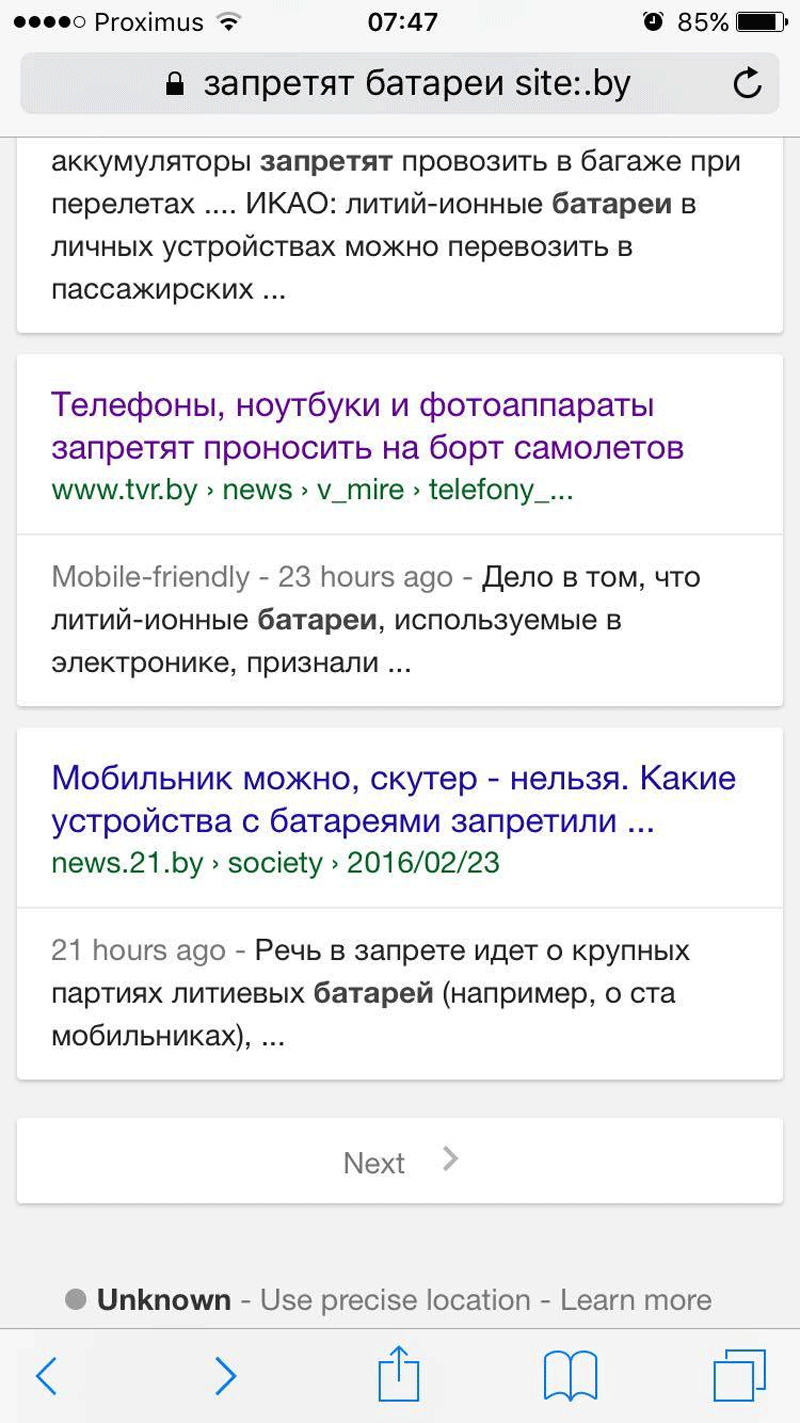Tap the chevron beside Next
Image resolution: width=800 pixels, height=1423 pixels.
click(451, 1159)
